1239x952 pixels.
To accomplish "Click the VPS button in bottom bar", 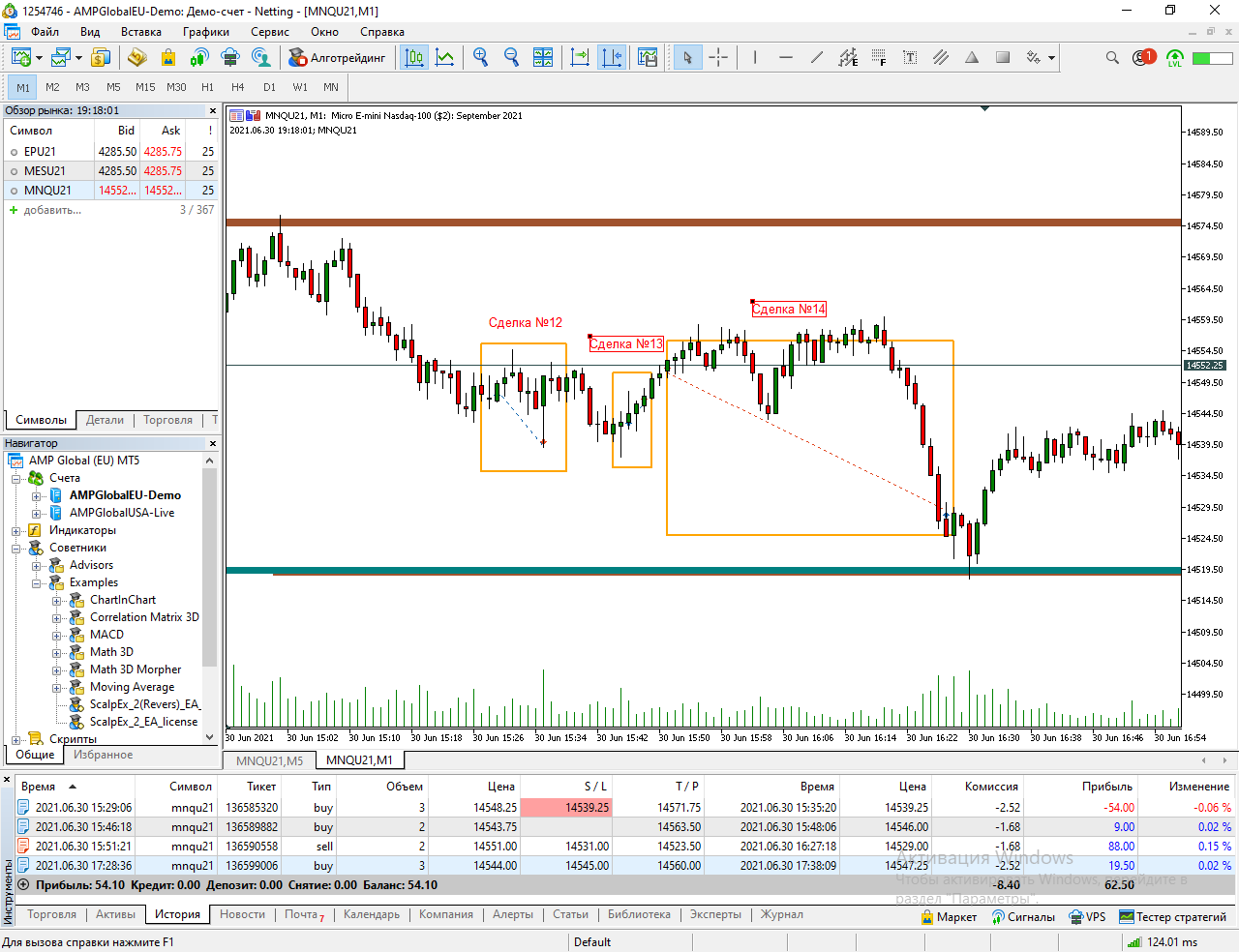I will [1087, 917].
